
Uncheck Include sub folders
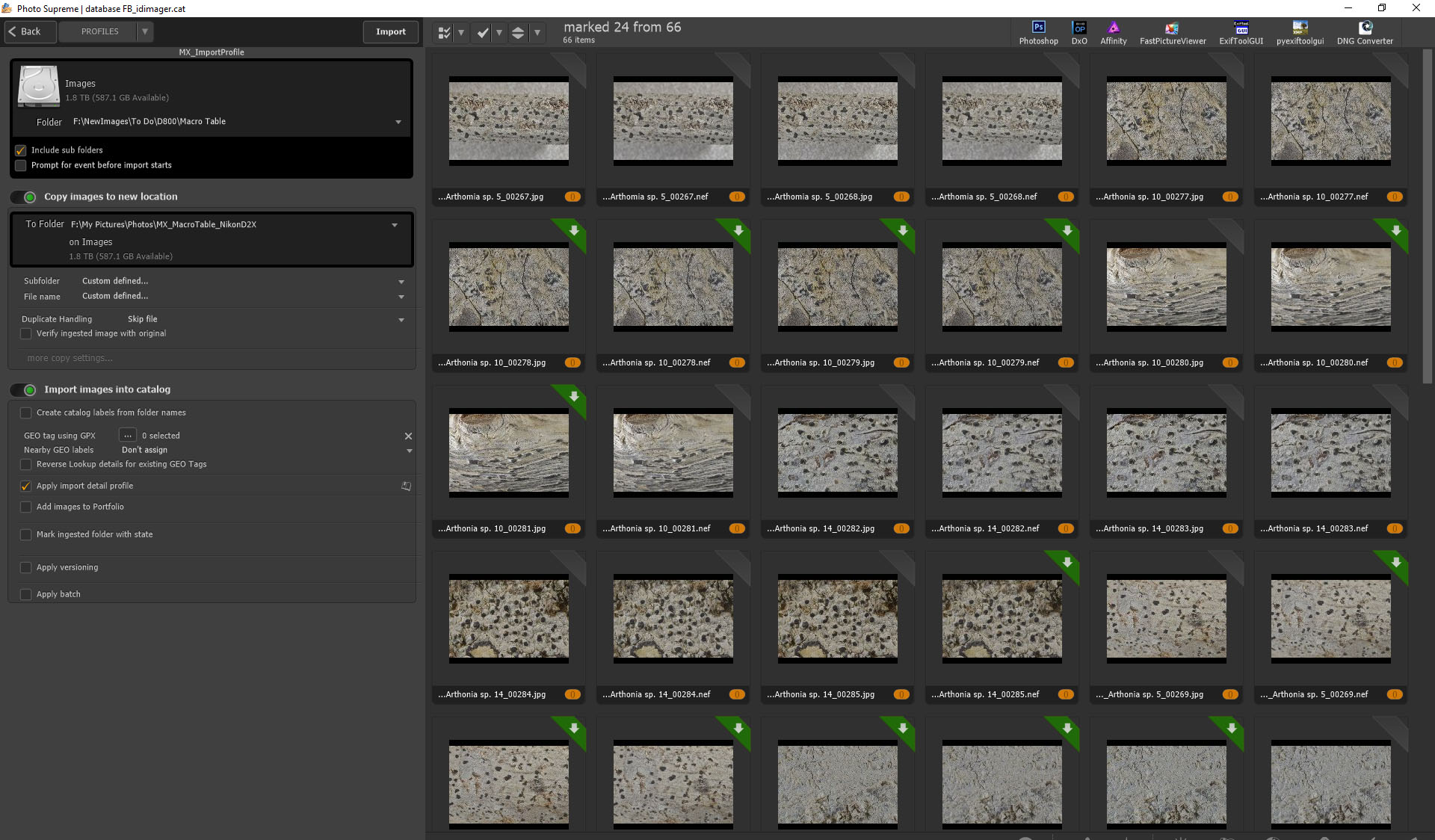click(x=21, y=150)
